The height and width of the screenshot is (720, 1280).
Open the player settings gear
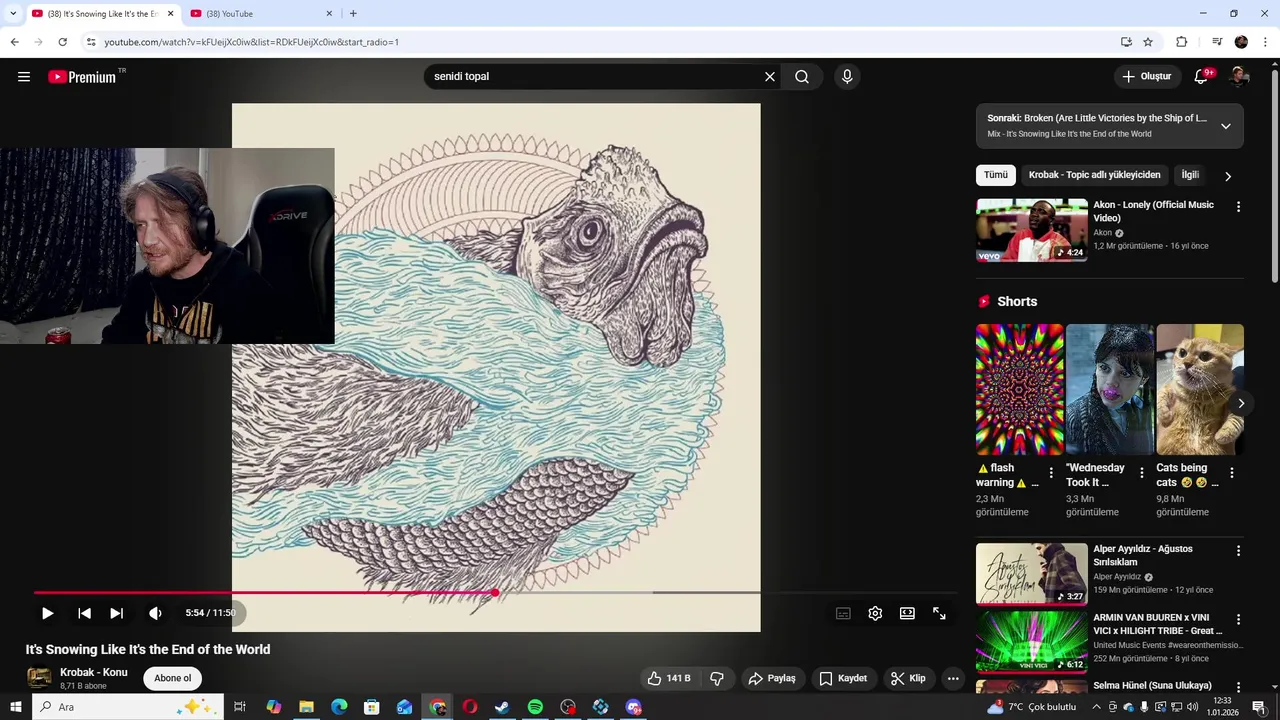[x=875, y=613]
